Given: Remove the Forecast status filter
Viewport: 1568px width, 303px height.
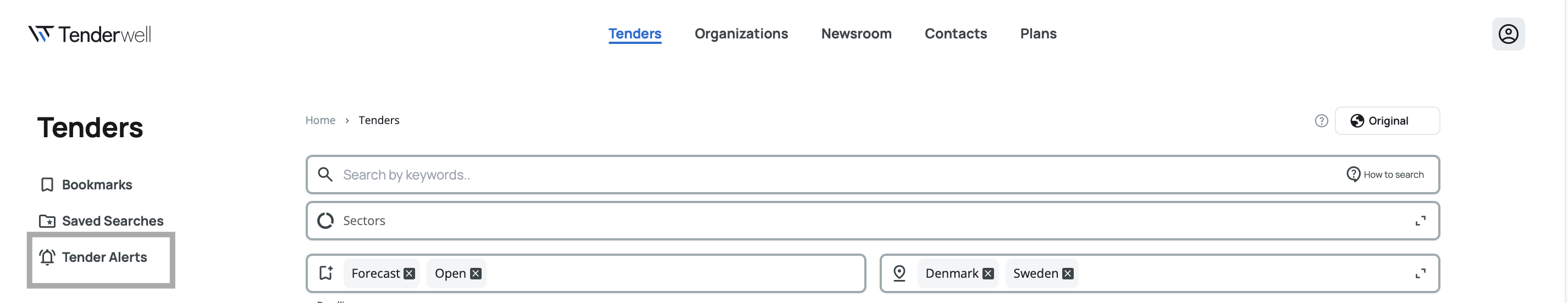Looking at the screenshot, I should point(410,274).
